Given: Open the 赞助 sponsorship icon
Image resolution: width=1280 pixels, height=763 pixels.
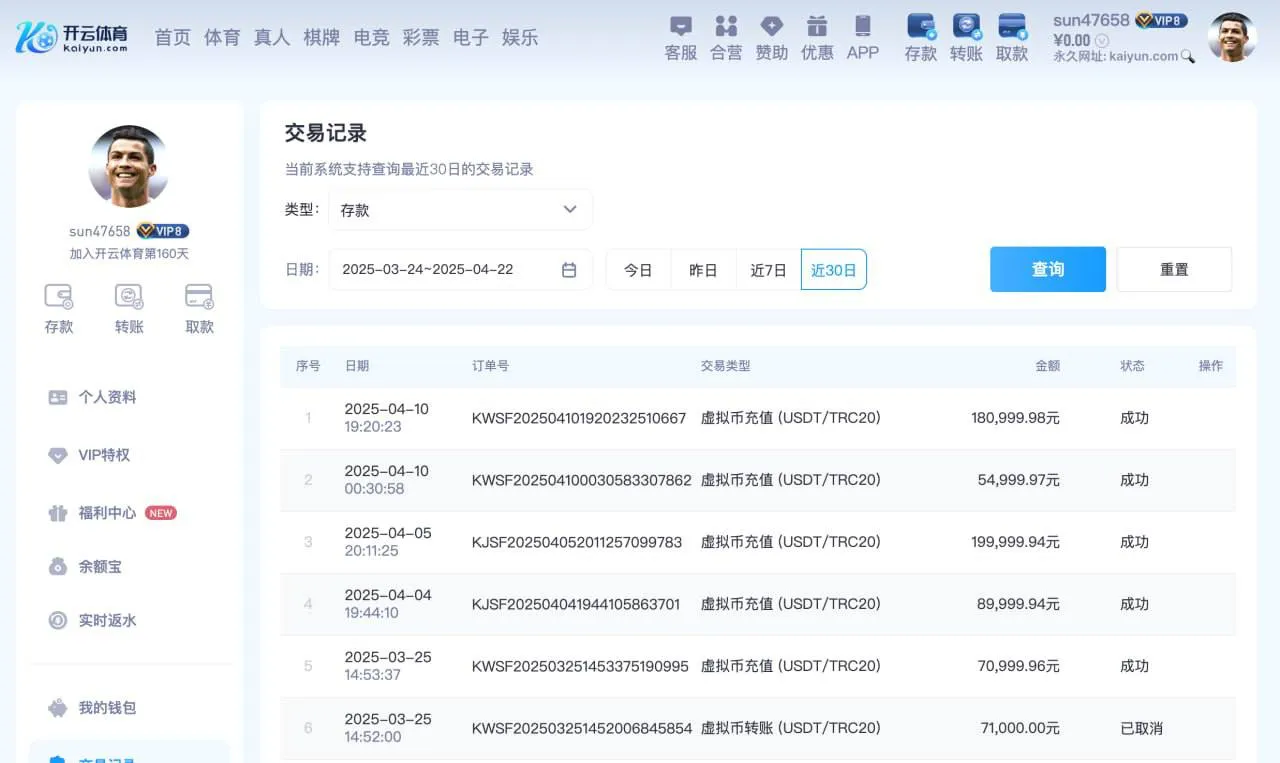Looking at the screenshot, I should 771,38.
